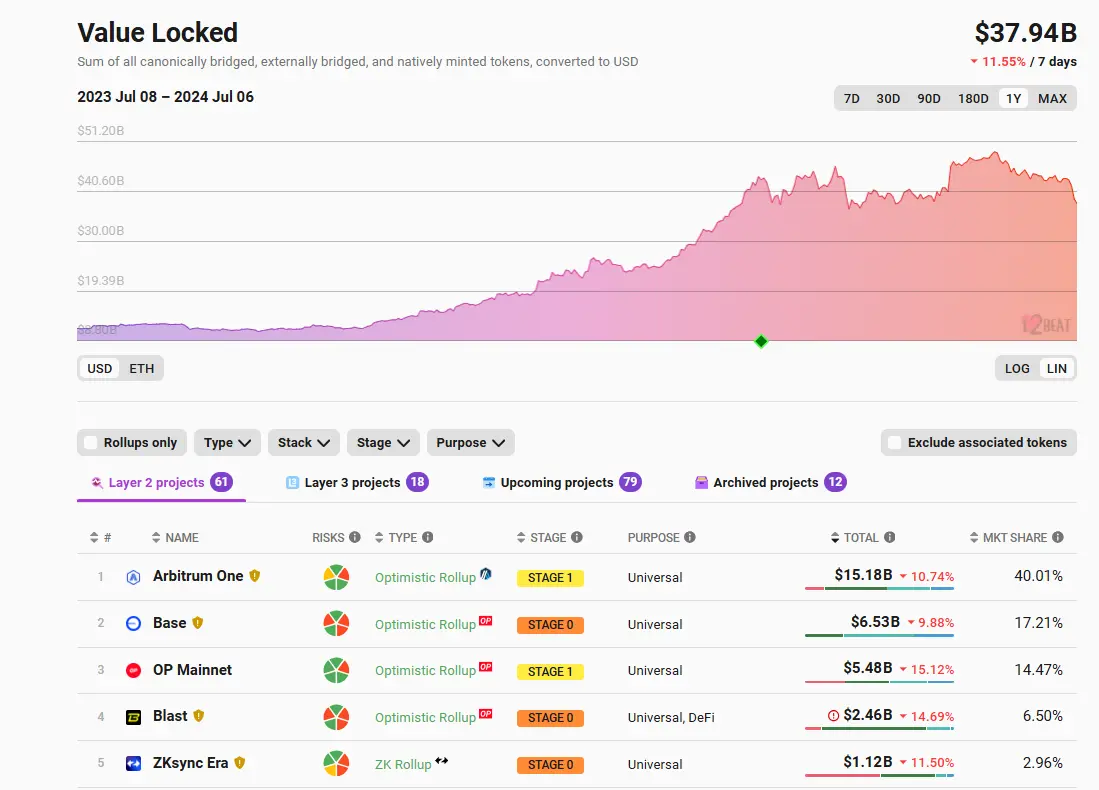Image resolution: width=1099 pixels, height=790 pixels.
Task: Check the Exclude associated tokens box
Action: [x=895, y=443]
